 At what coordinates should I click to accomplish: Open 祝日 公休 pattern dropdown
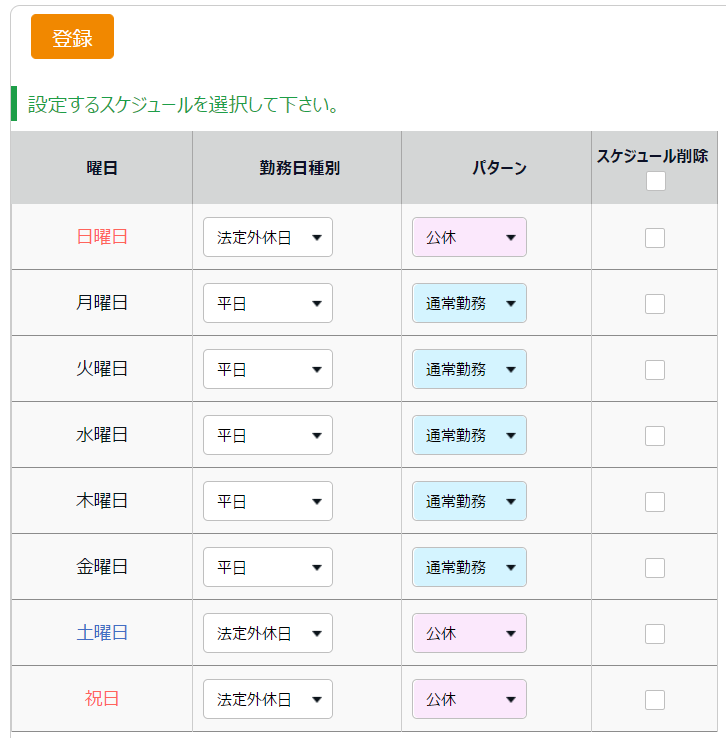[x=469, y=699]
